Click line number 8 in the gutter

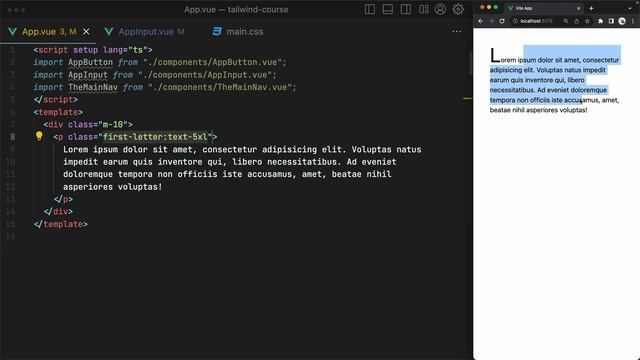tap(13, 137)
